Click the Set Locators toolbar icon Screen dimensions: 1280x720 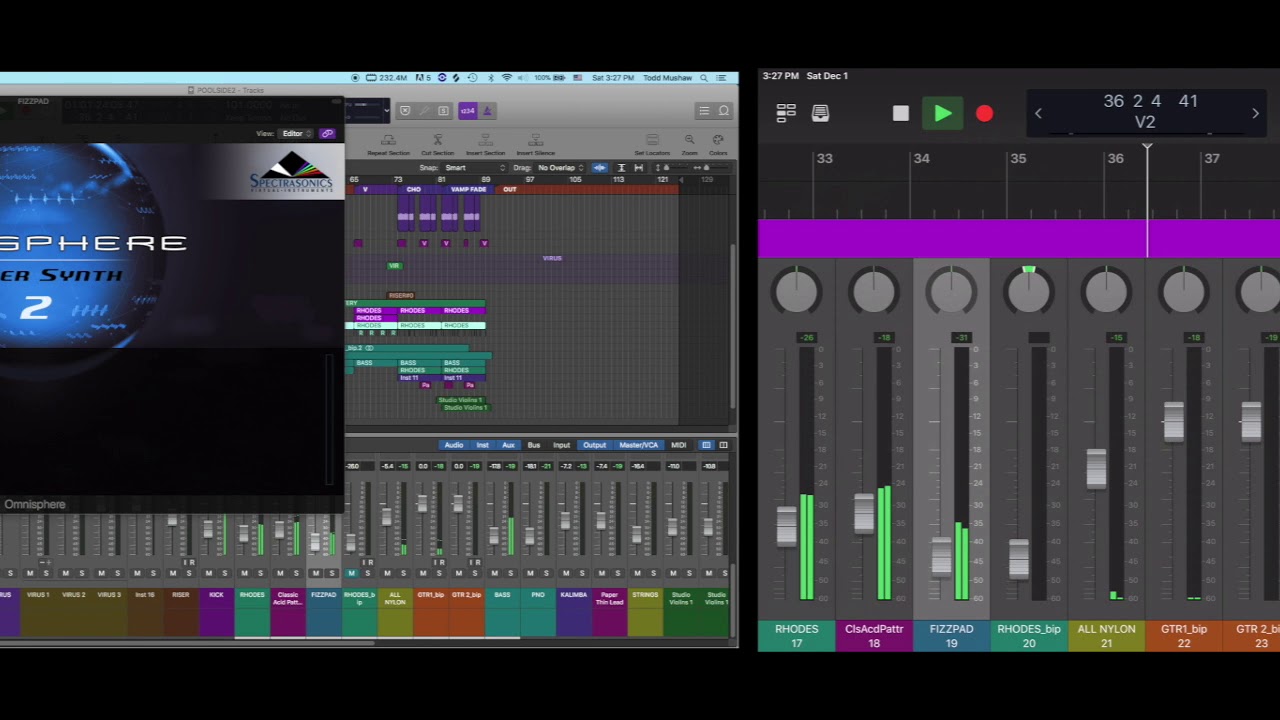click(x=652, y=144)
